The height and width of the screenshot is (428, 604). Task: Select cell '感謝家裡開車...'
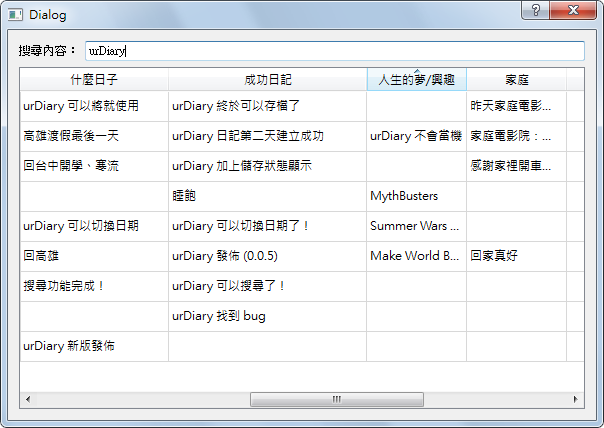click(517, 166)
